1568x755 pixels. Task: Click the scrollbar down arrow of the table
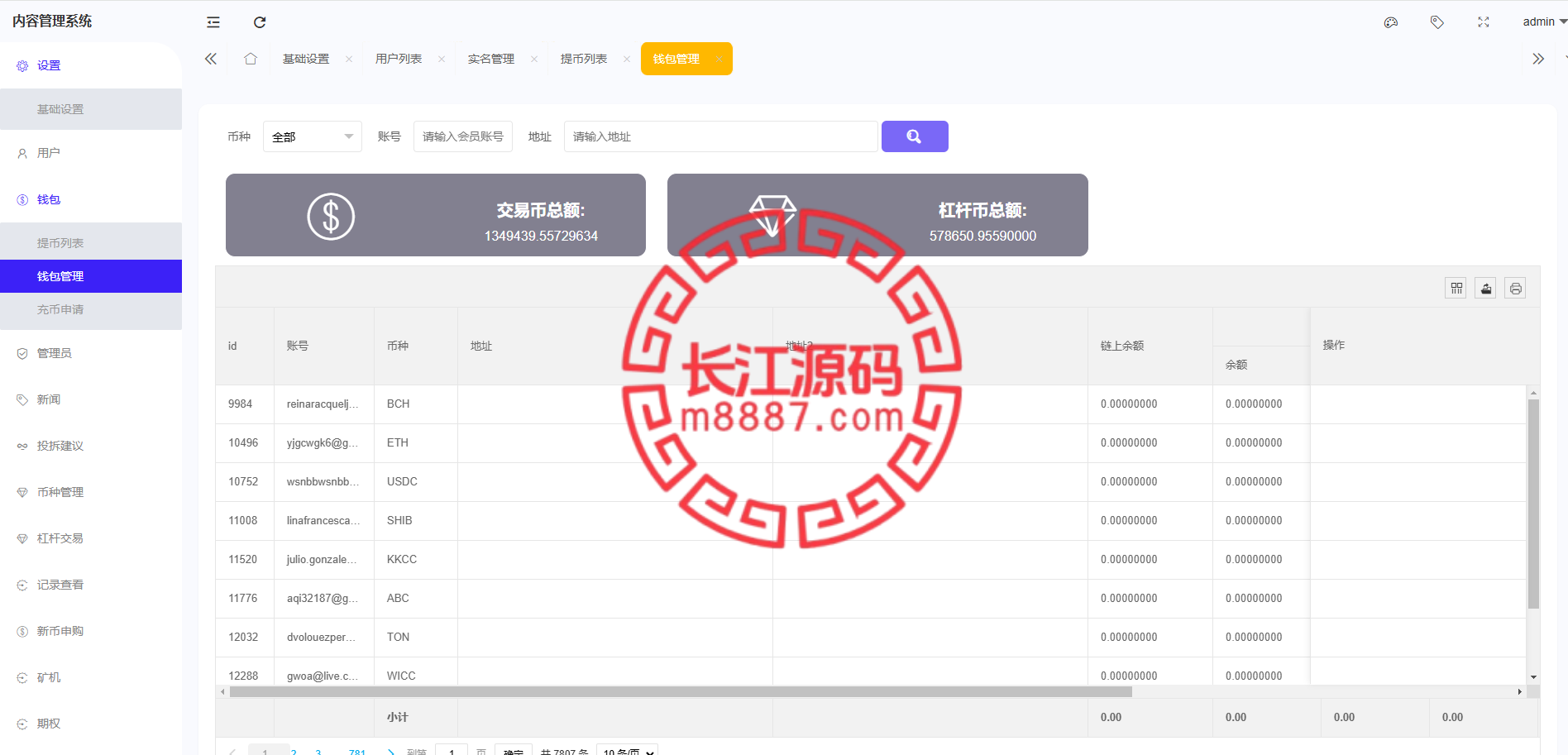(1533, 677)
